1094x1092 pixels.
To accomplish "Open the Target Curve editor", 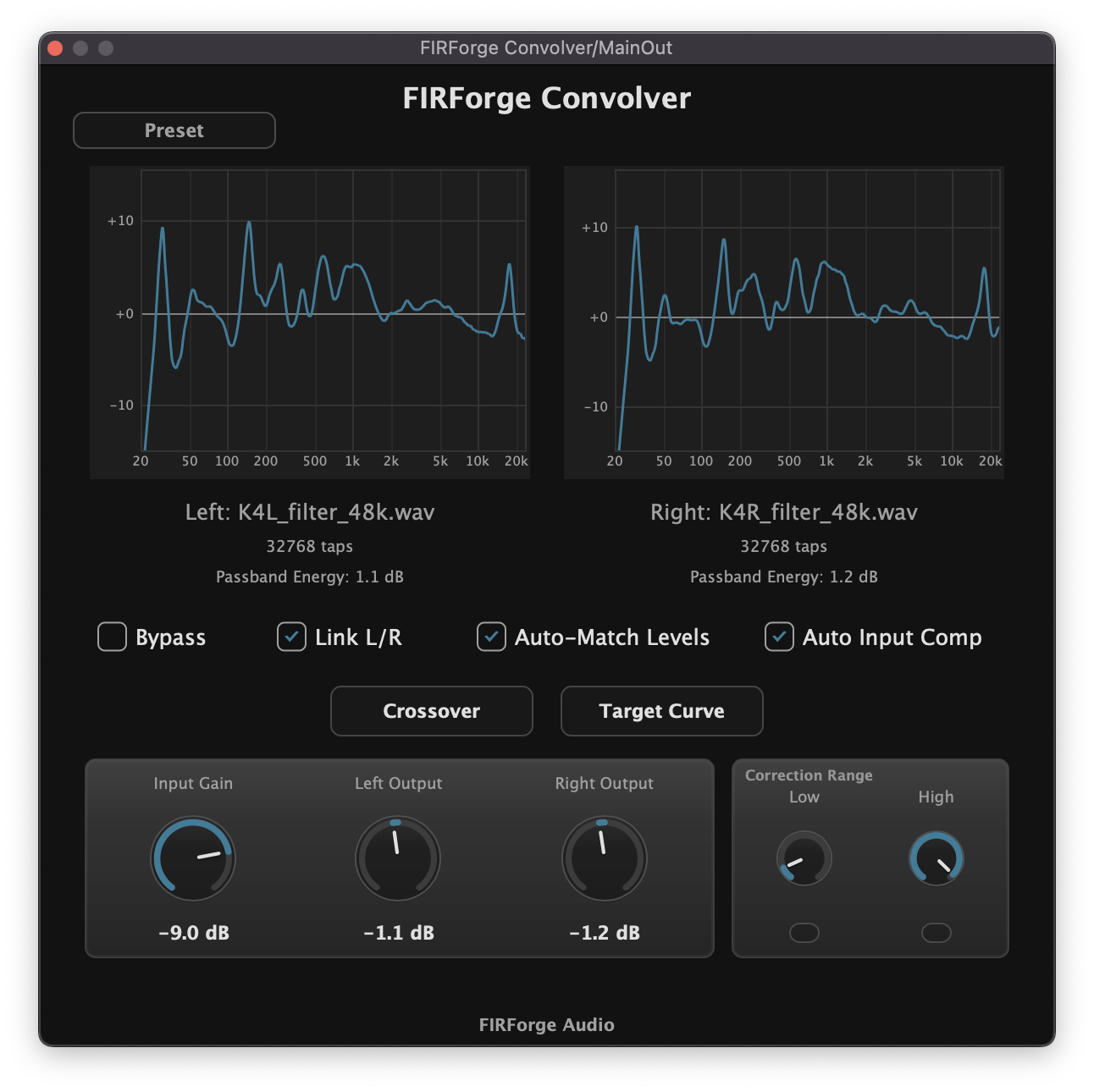I will (x=662, y=711).
